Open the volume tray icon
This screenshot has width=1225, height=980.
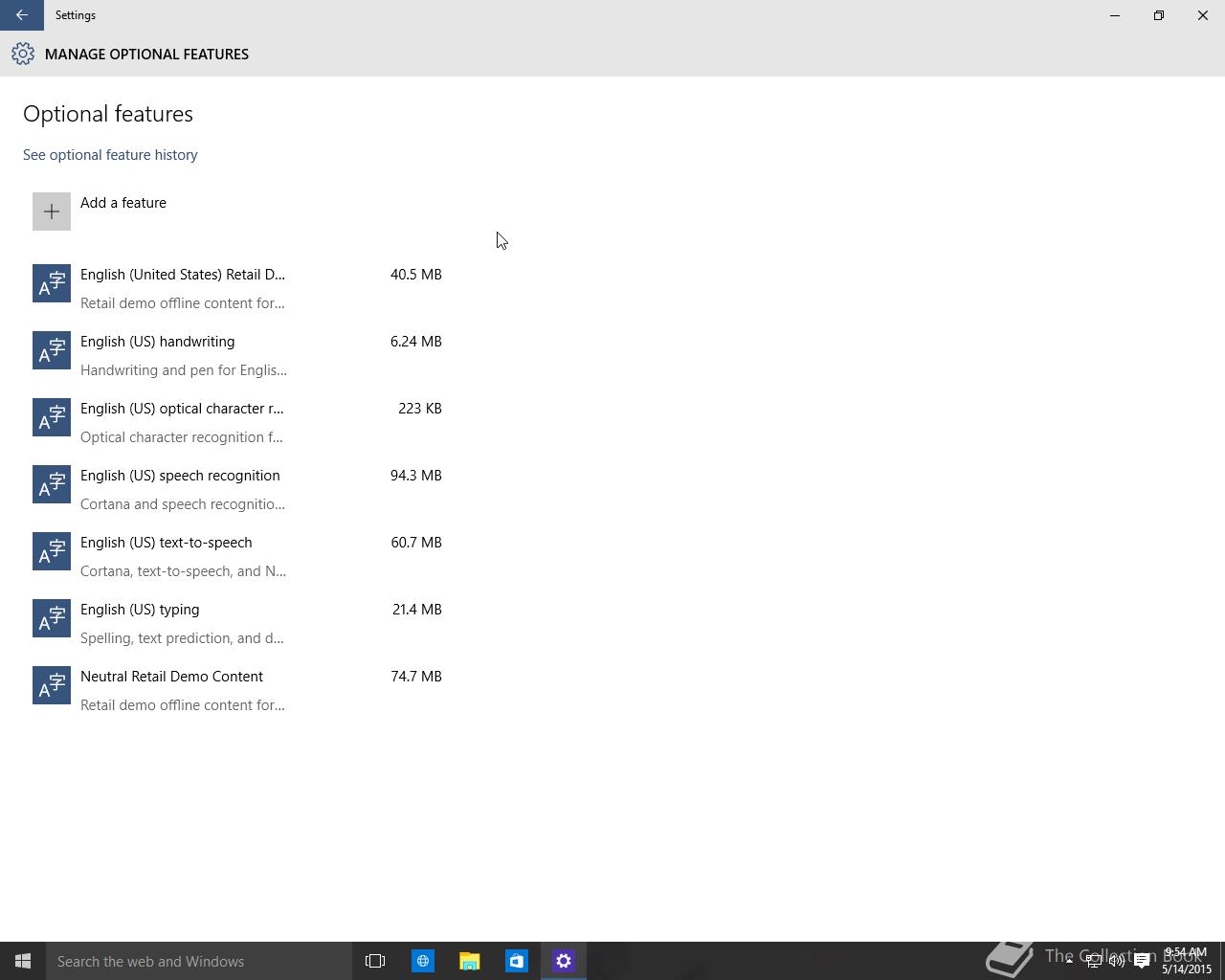1116,961
